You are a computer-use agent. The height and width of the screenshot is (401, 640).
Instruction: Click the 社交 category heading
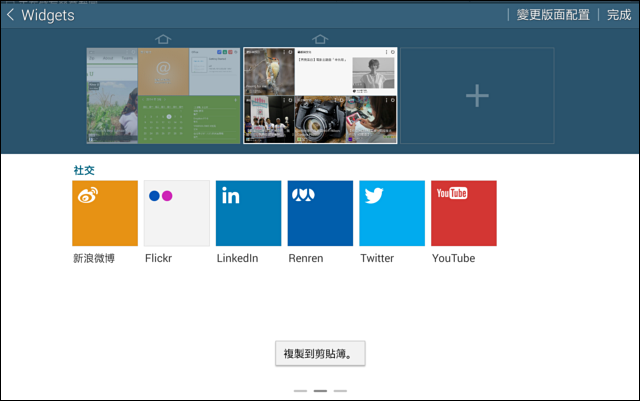pos(84,170)
